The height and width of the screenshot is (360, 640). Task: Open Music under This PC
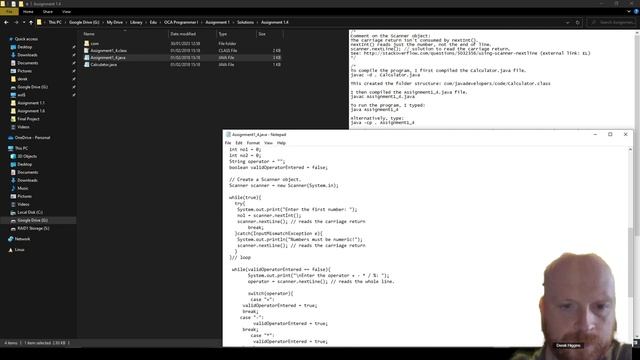click(x=23, y=188)
